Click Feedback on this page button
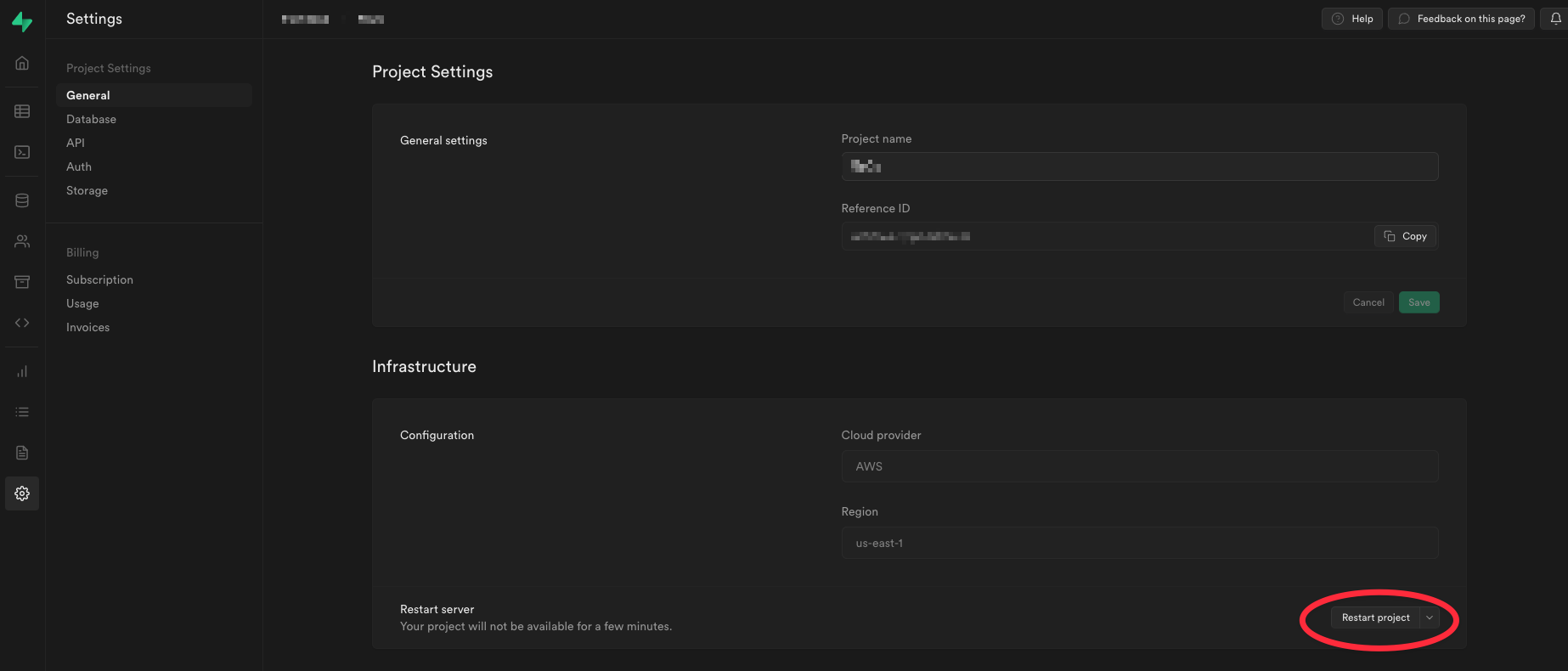1568x671 pixels. pyautogui.click(x=1461, y=19)
